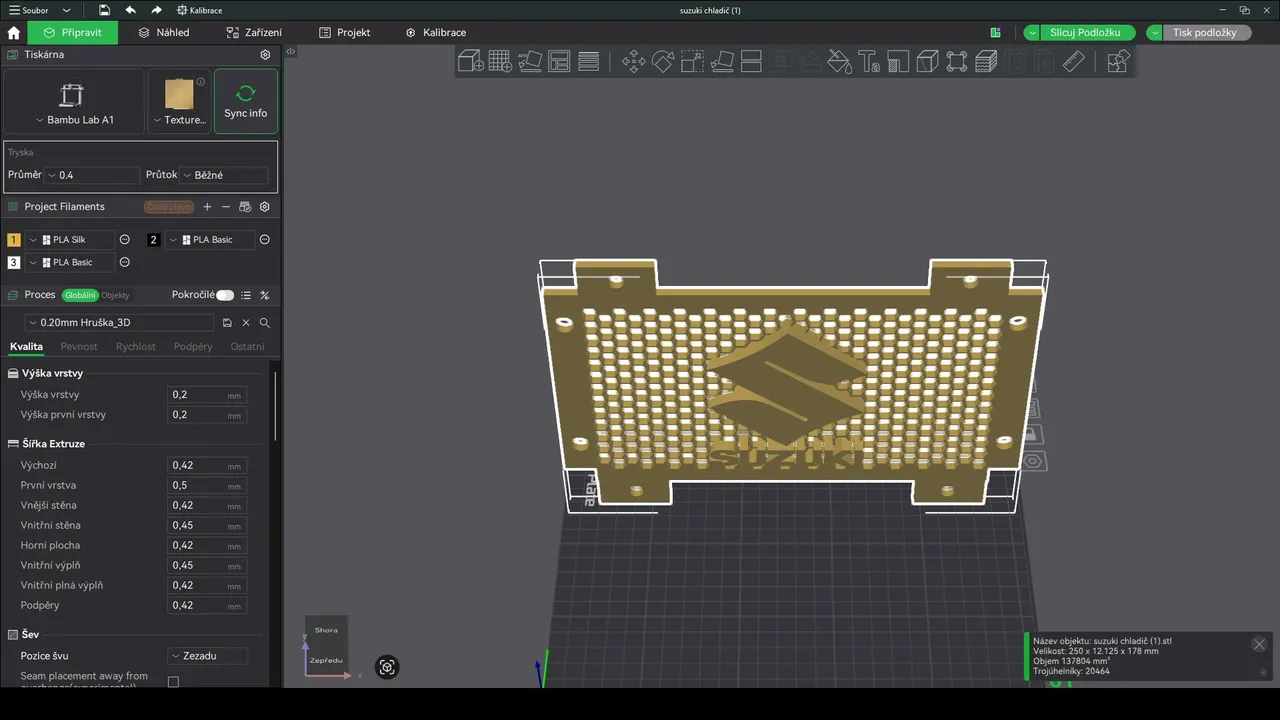This screenshot has width=1280, height=720.
Task: Switch to the Projekt tab
Action: (x=345, y=32)
